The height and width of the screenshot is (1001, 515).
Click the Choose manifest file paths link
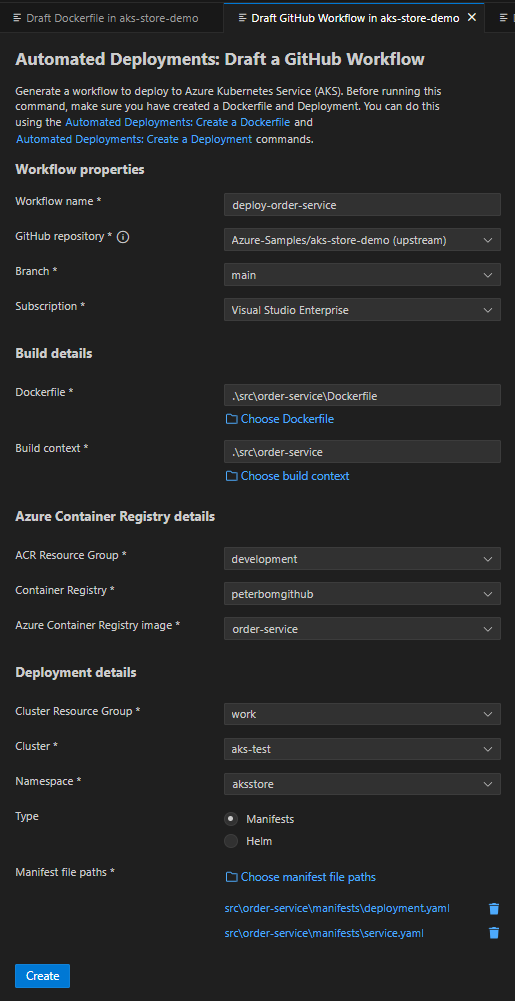coord(308,877)
